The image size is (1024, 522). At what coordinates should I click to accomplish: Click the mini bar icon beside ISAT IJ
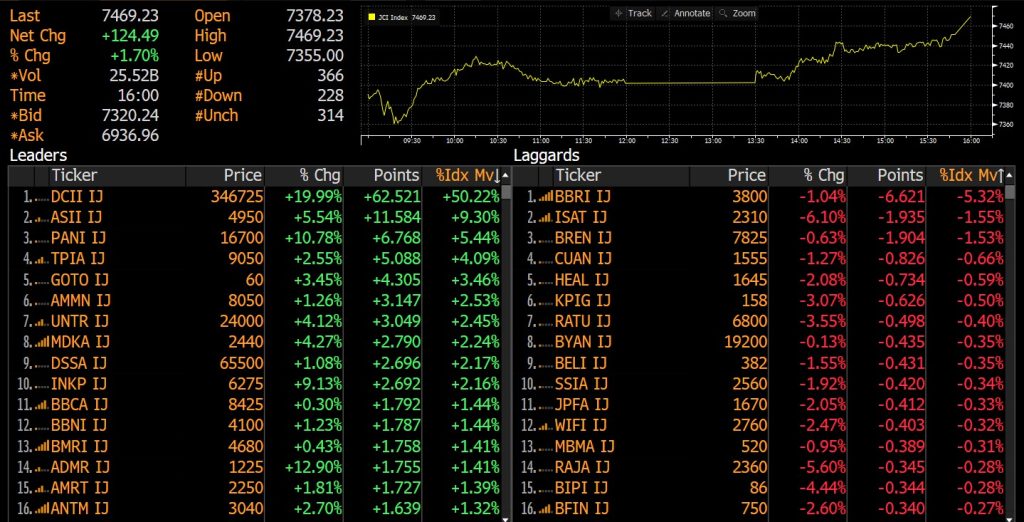546,218
